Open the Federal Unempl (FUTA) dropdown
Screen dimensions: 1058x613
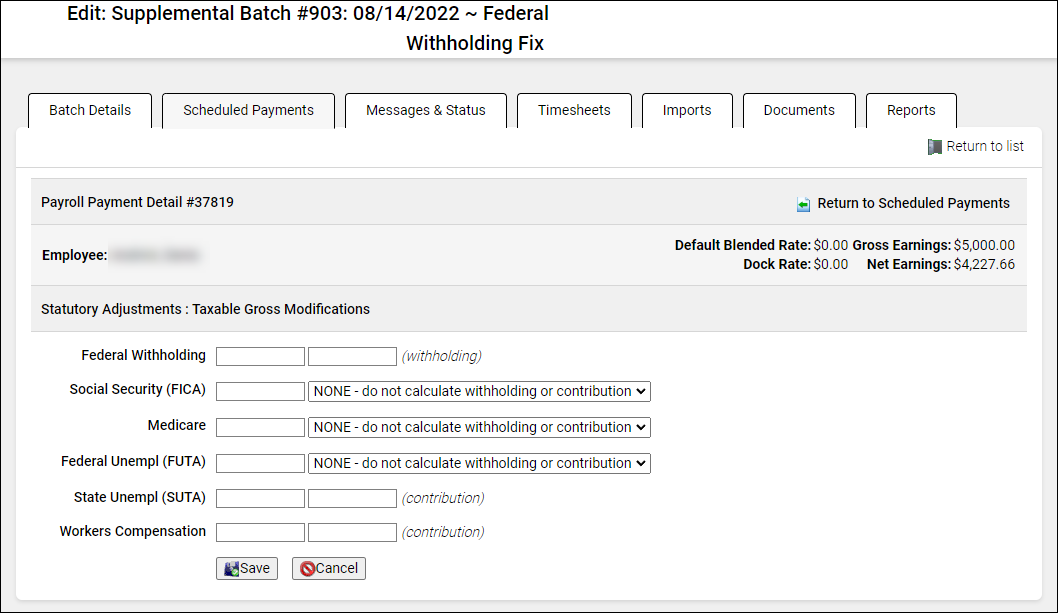[x=479, y=463]
